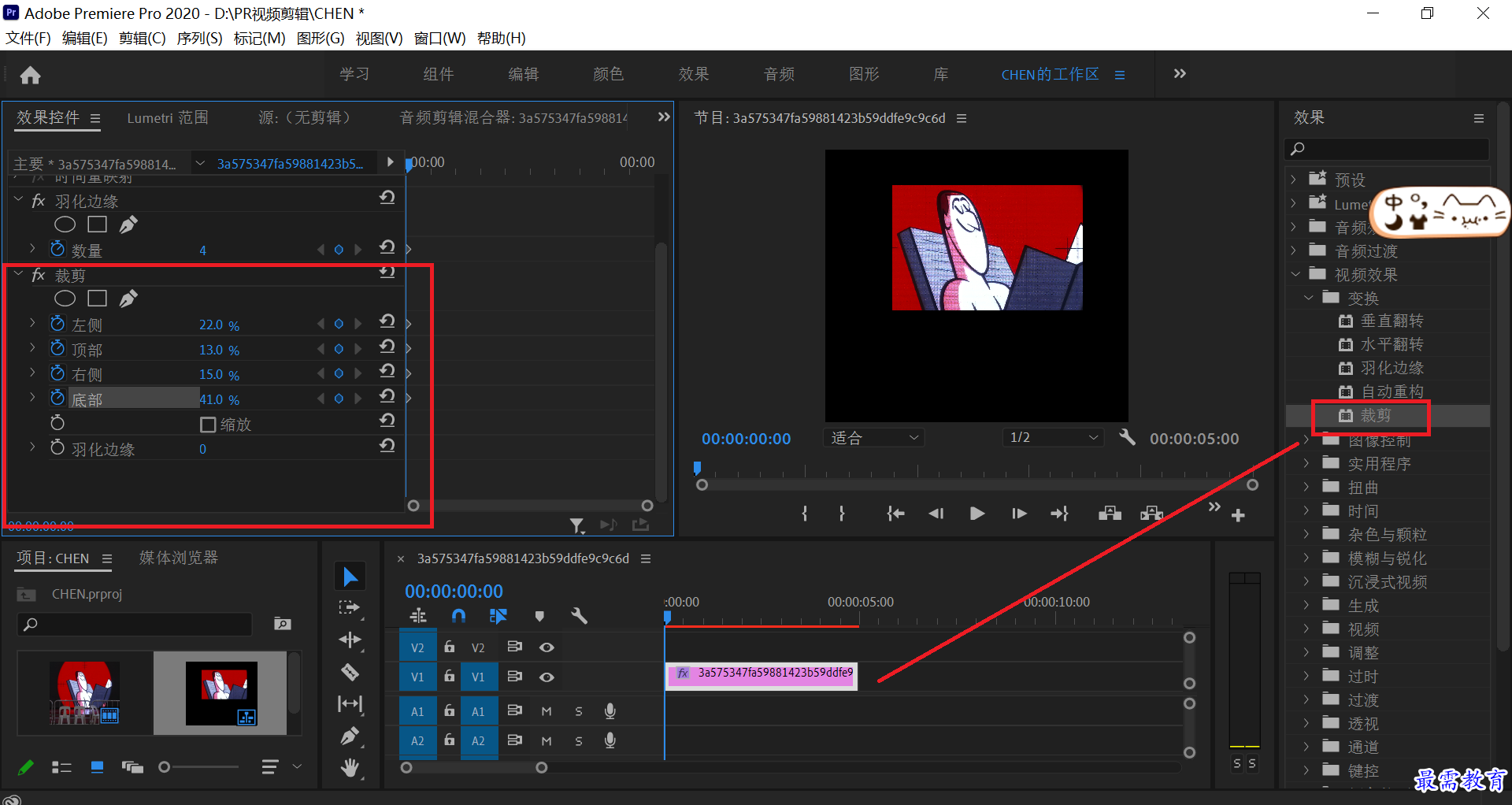Screen dimensions: 1512x805
Task: Select the Slip tool
Action: [350, 703]
